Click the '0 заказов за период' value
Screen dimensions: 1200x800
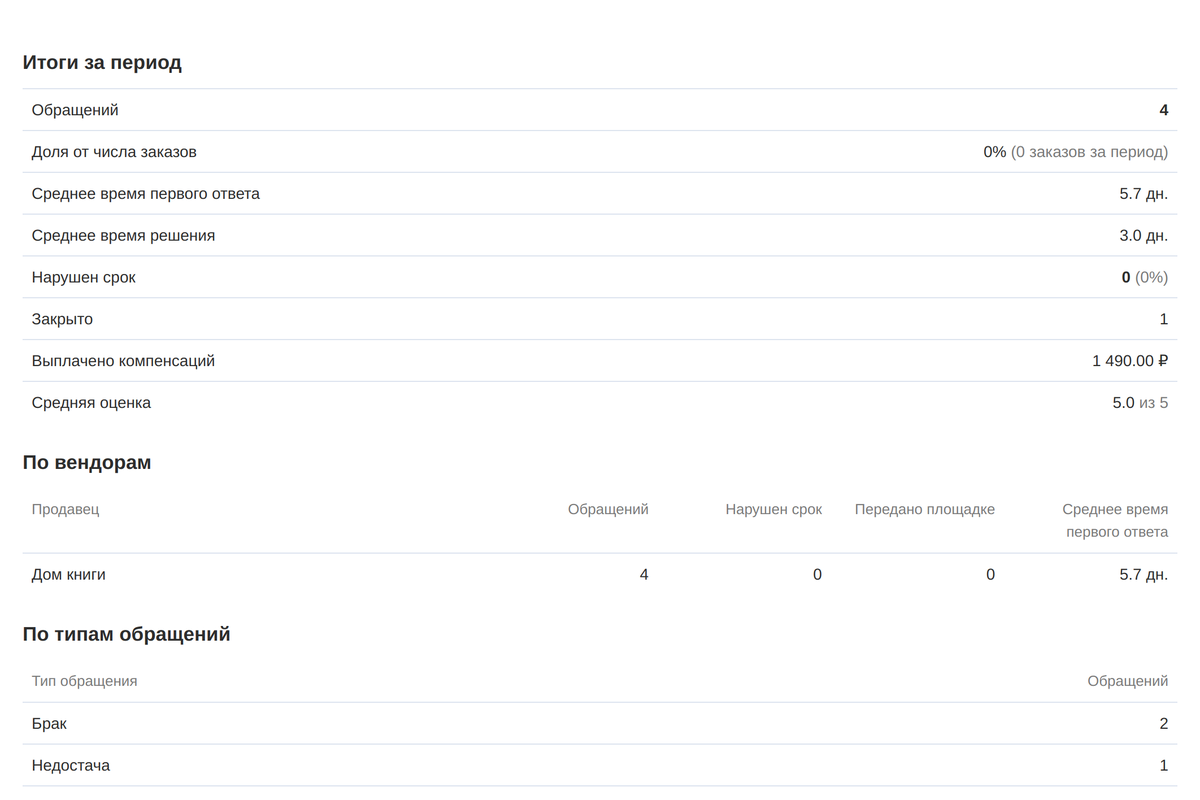coord(1089,152)
